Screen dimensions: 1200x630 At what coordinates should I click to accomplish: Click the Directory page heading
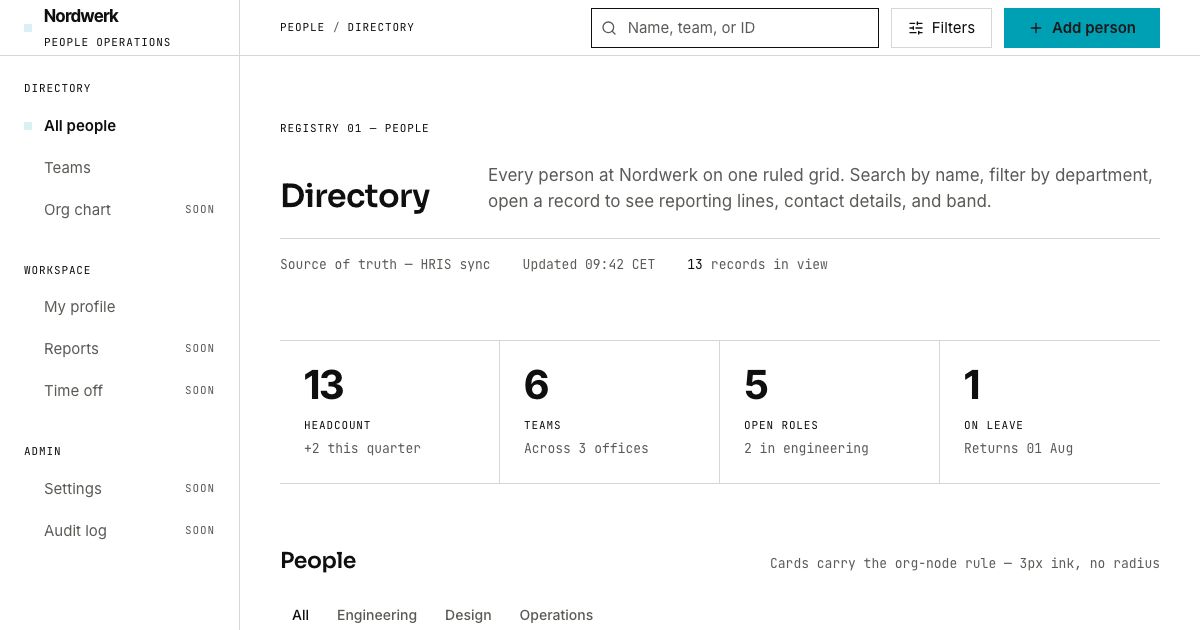(355, 196)
